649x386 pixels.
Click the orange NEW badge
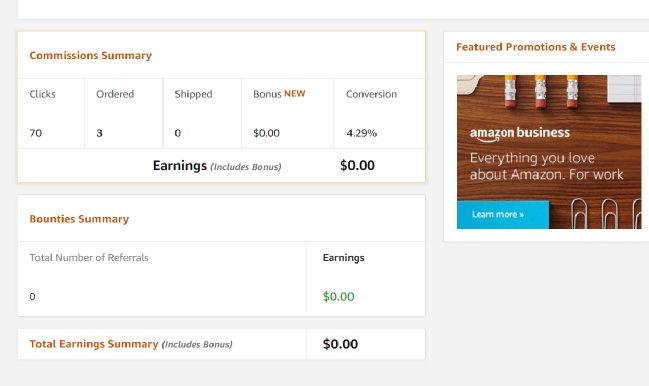coord(295,94)
